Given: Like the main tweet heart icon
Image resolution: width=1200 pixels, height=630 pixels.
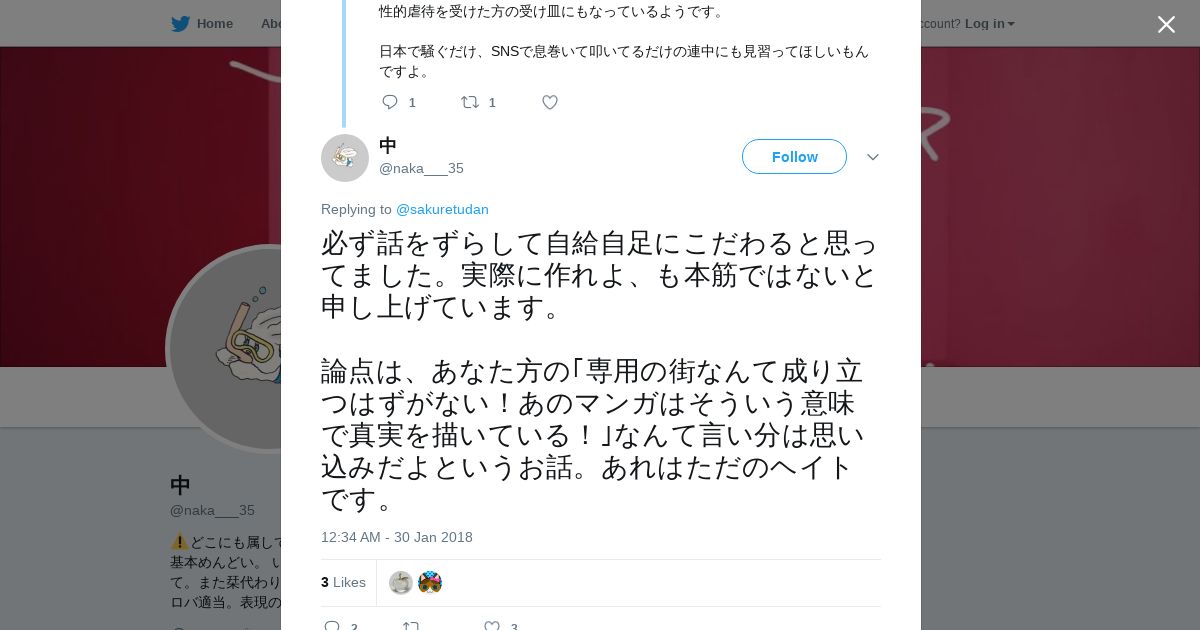Looking at the screenshot, I should tap(492, 626).
